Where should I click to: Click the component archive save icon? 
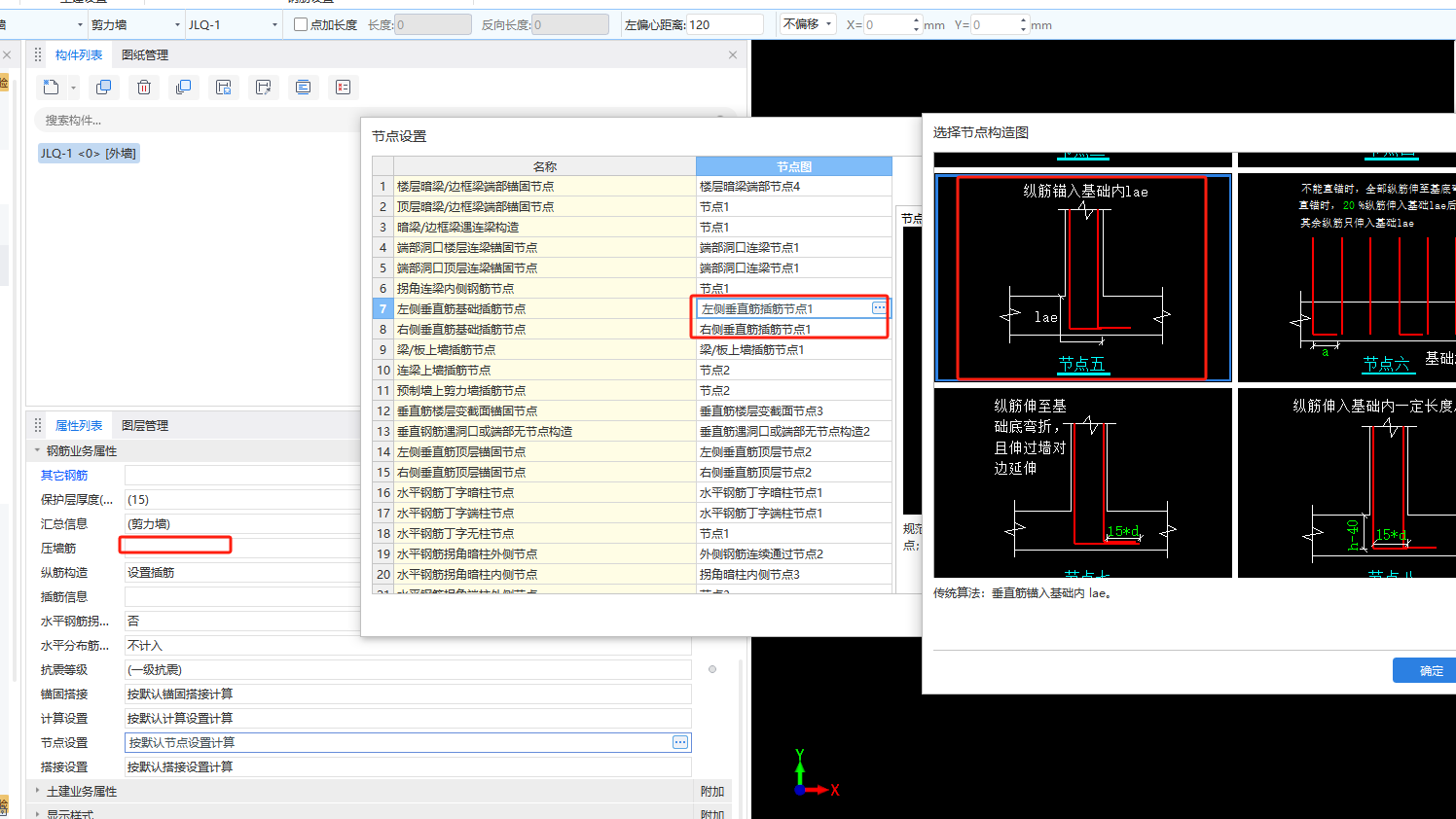[x=224, y=88]
